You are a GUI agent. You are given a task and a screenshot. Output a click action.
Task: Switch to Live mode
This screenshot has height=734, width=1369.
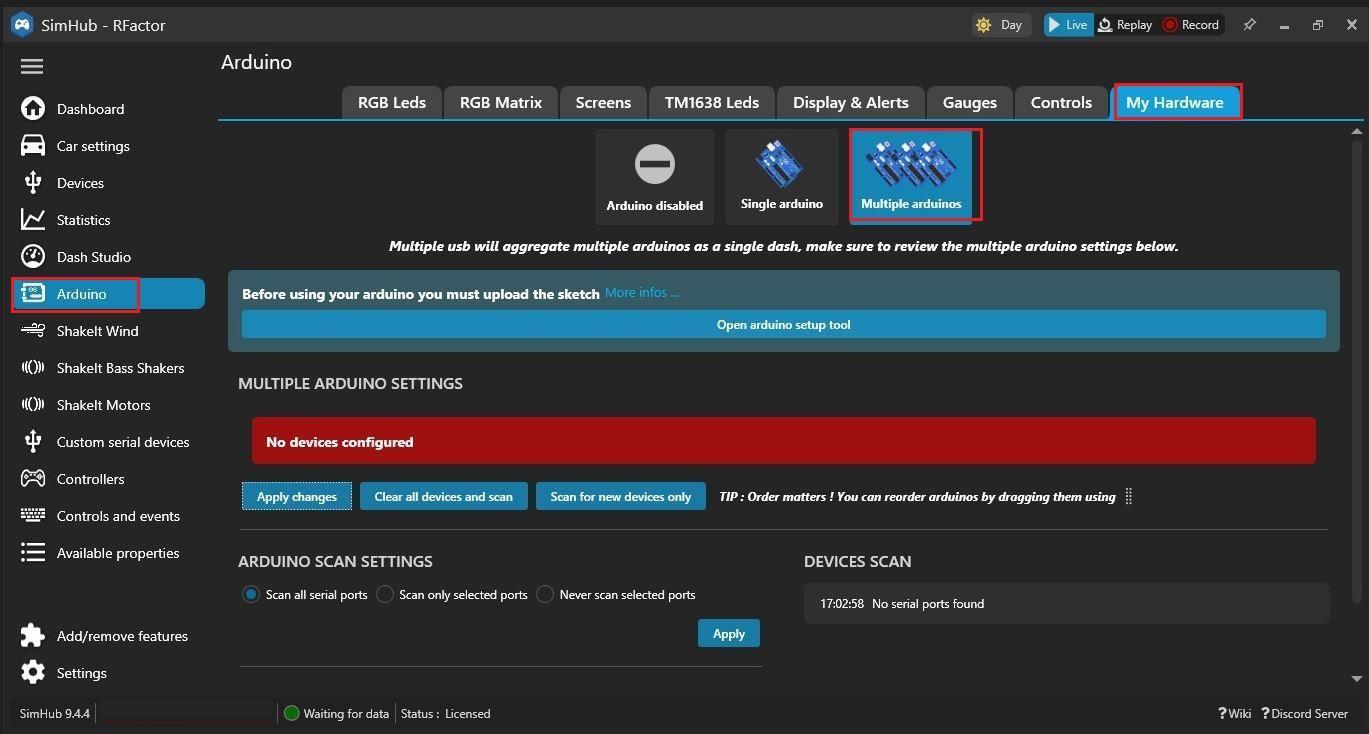coord(1068,25)
